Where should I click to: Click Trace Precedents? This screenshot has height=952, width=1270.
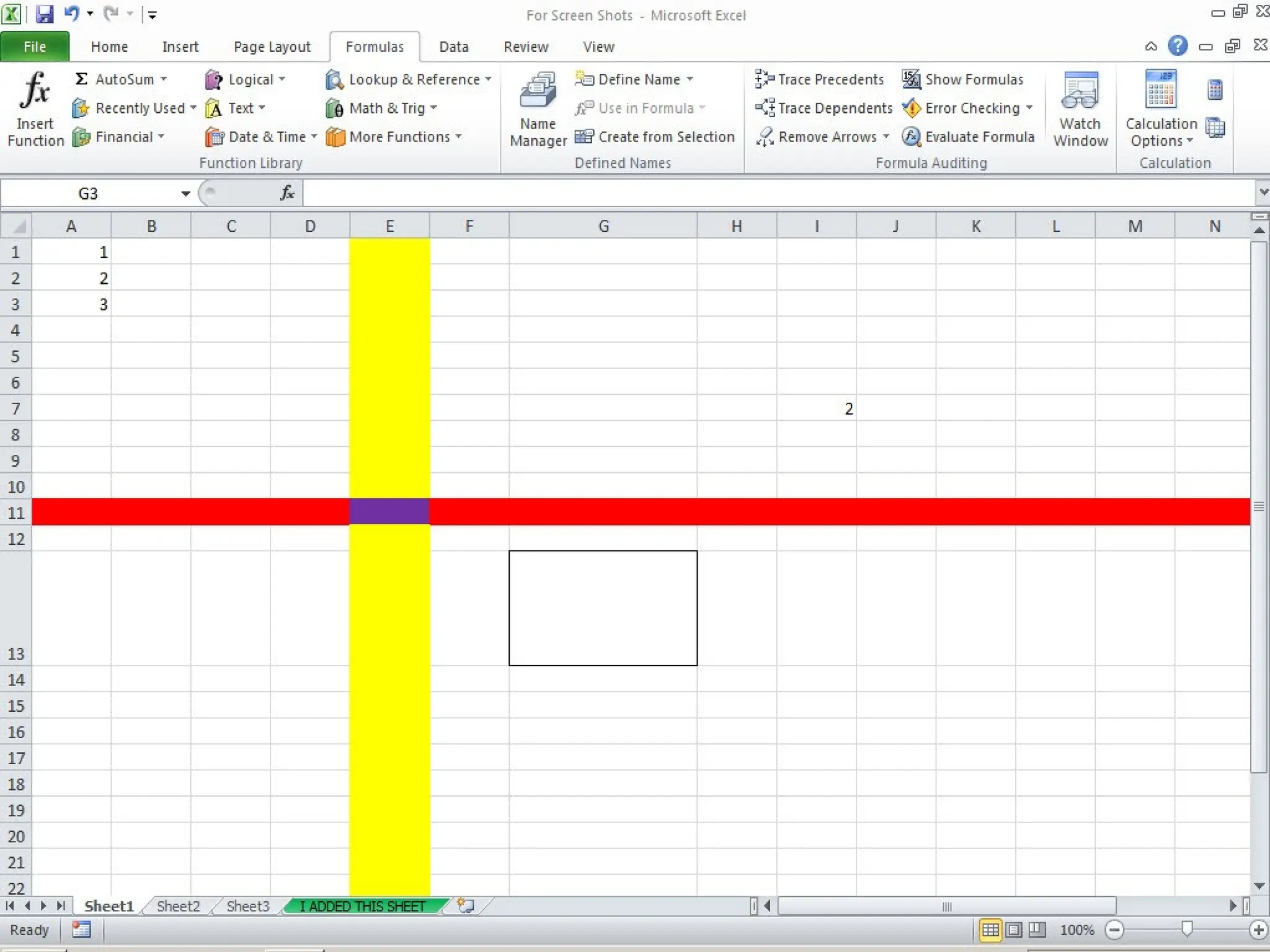coord(819,79)
